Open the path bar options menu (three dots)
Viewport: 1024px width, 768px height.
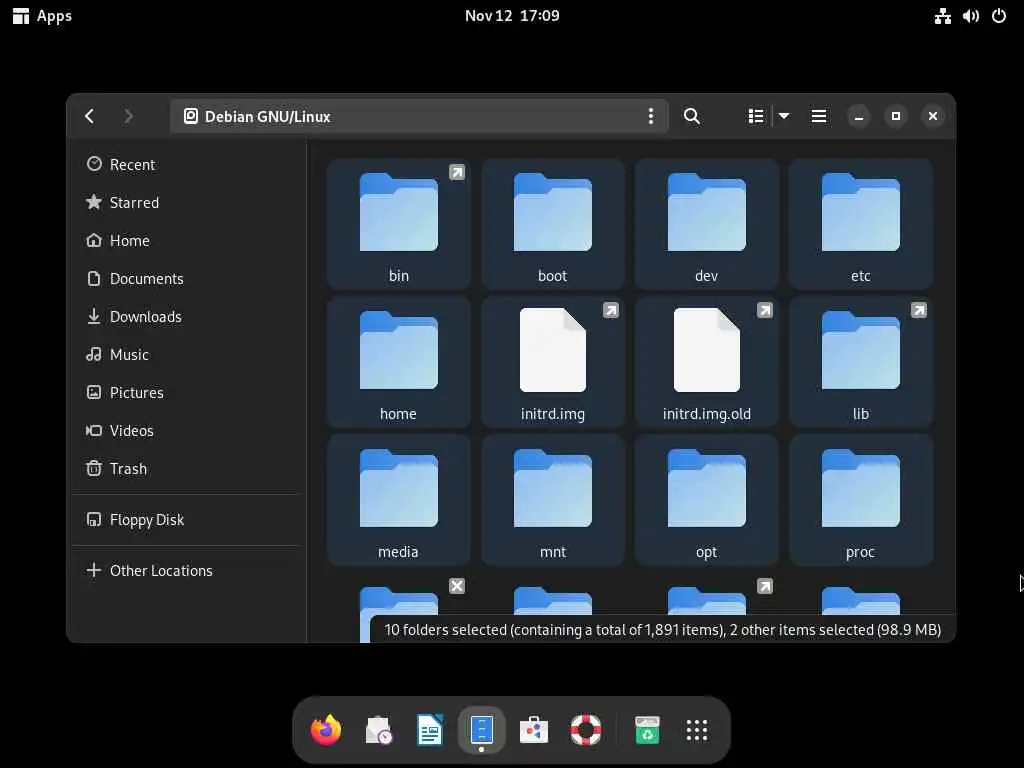point(650,116)
